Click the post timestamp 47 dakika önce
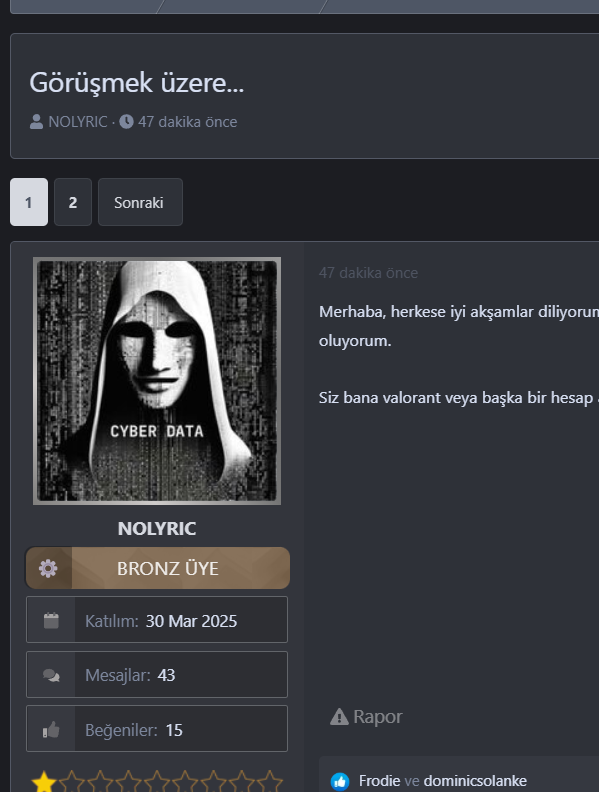 [x=368, y=273]
